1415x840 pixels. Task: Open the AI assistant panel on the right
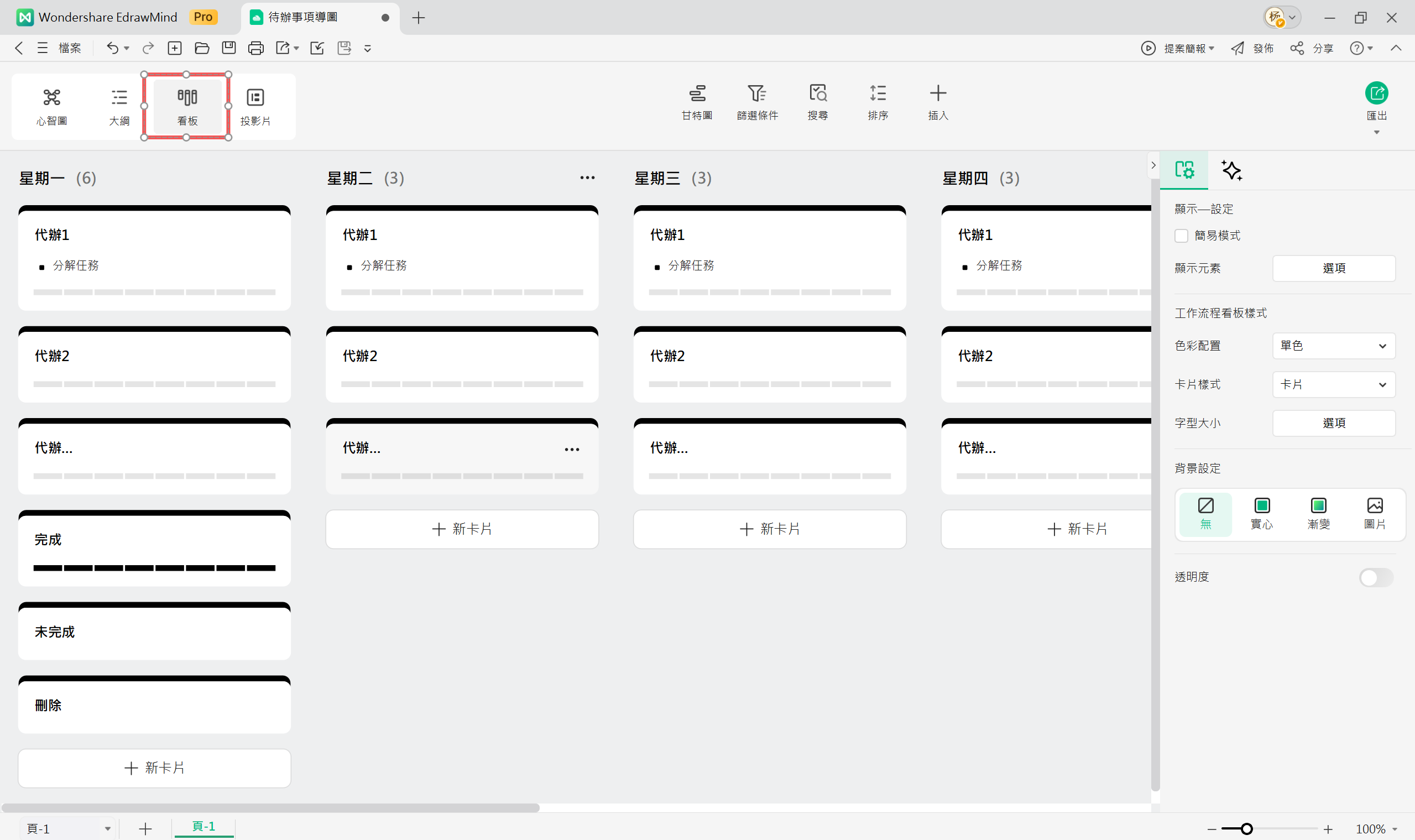1231,170
